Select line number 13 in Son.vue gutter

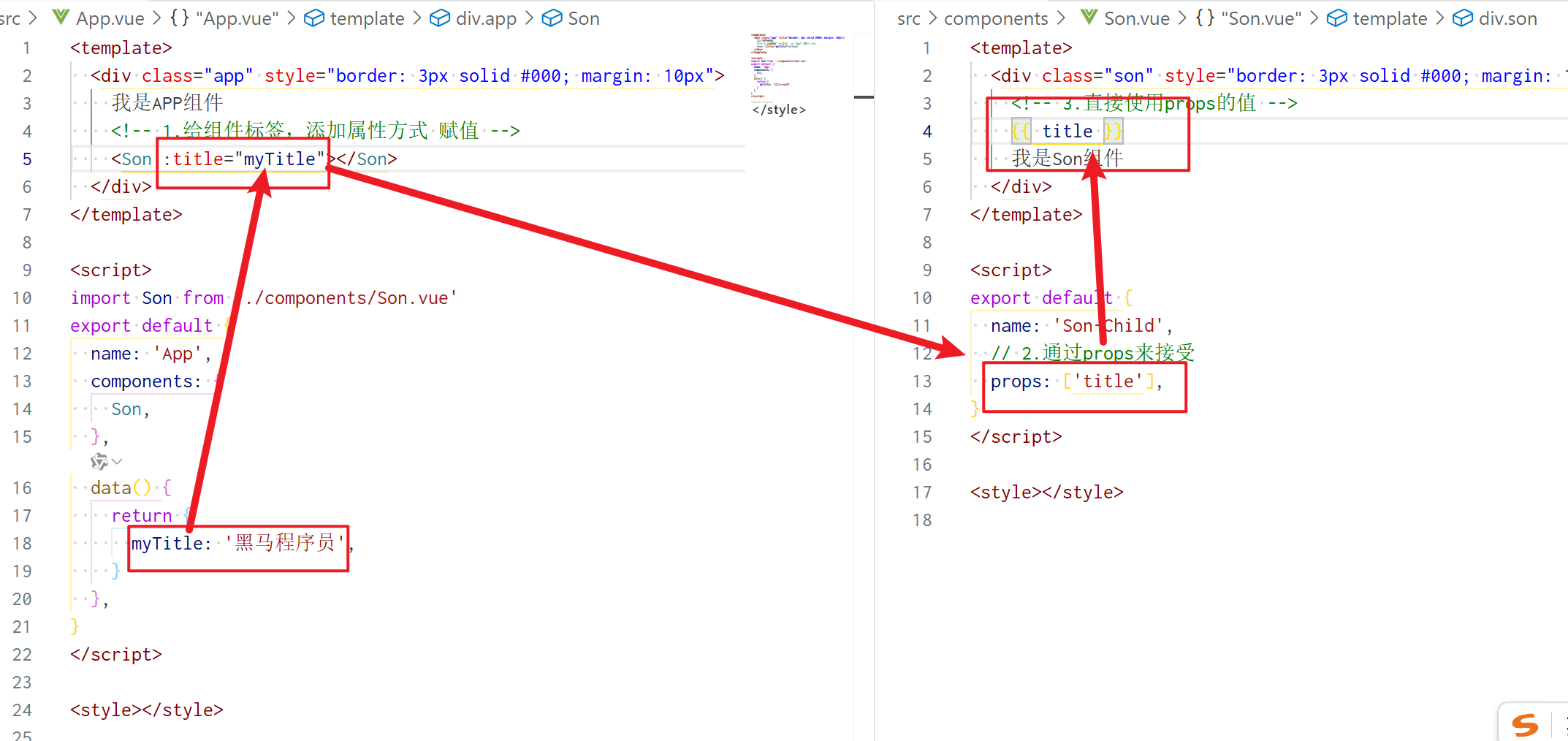pos(922,381)
